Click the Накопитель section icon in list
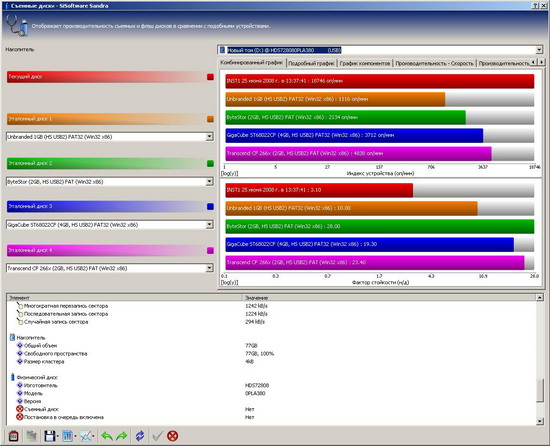The height and width of the screenshot is (446, 550). click(12, 337)
